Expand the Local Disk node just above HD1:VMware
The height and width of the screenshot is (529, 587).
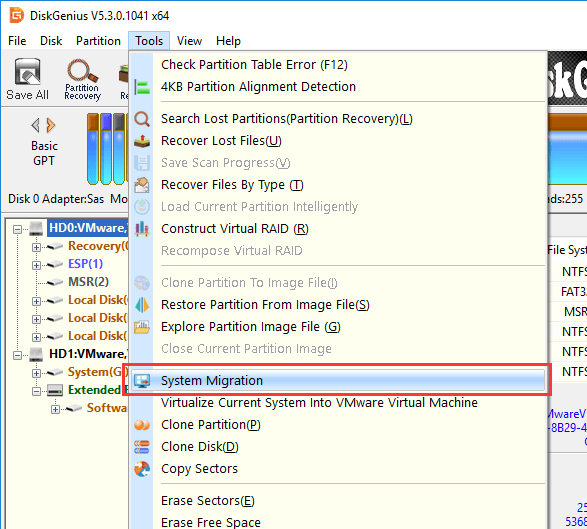point(36,337)
